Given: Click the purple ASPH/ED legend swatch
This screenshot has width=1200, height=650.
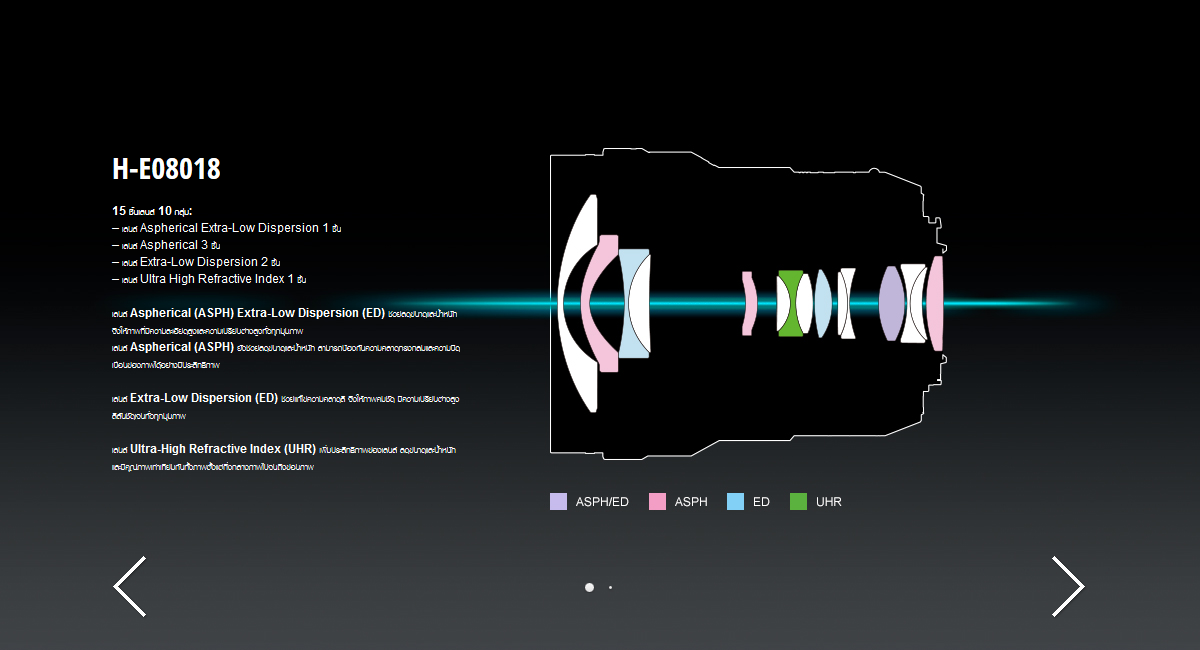Looking at the screenshot, I should (x=558, y=502).
